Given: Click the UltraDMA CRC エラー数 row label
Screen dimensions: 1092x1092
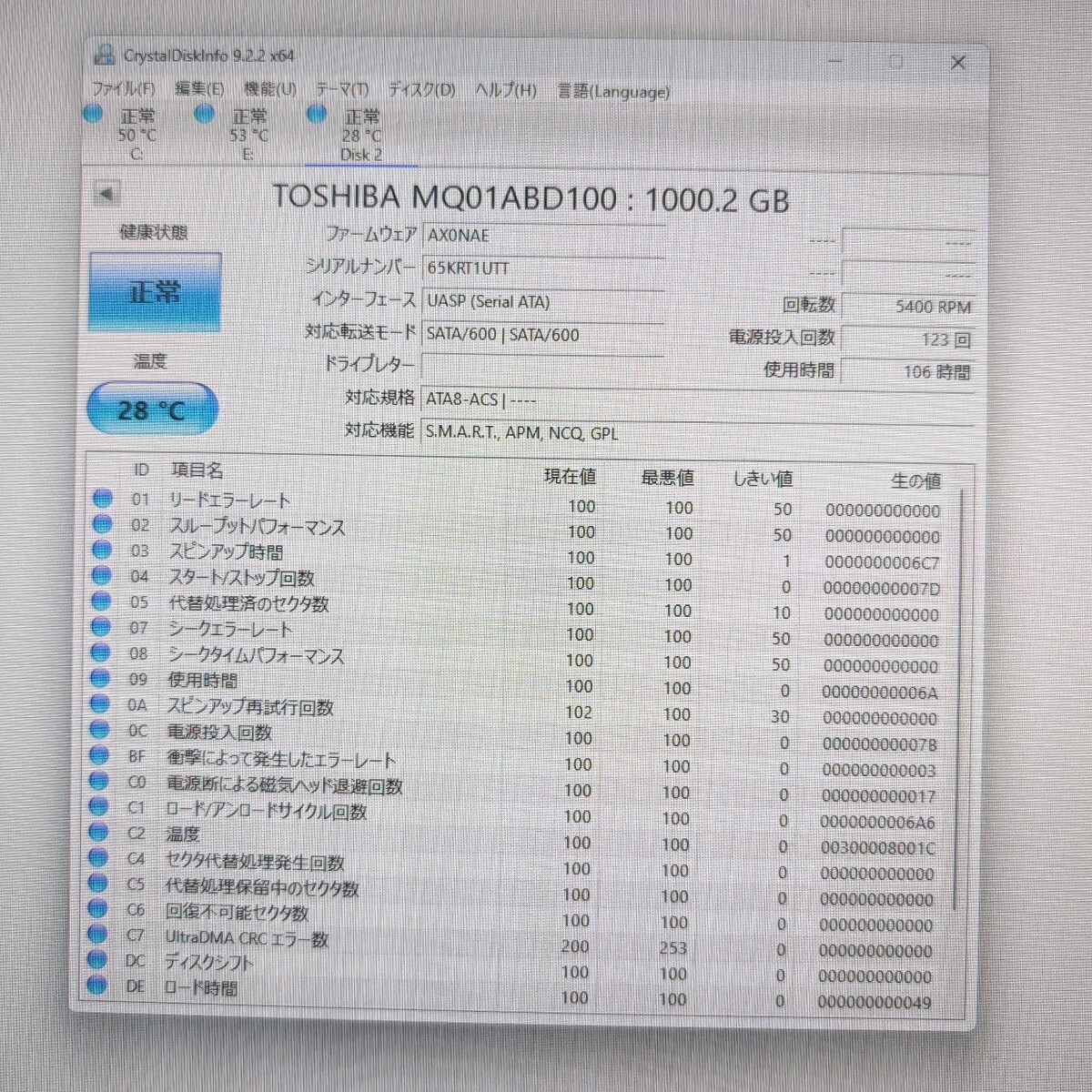Looking at the screenshot, I should (x=246, y=937).
